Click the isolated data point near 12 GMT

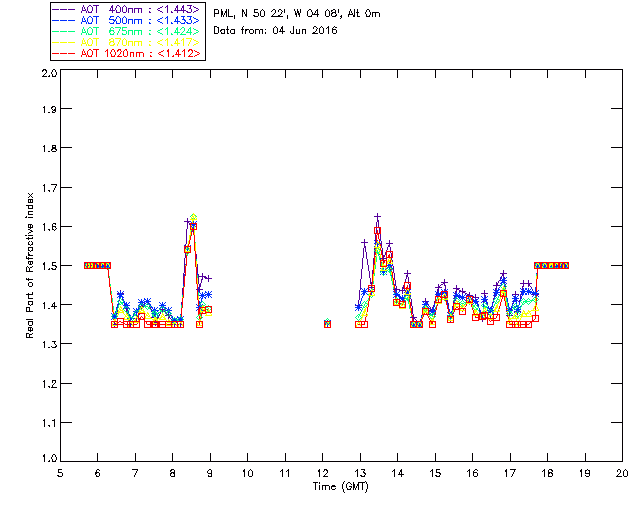coord(327,324)
